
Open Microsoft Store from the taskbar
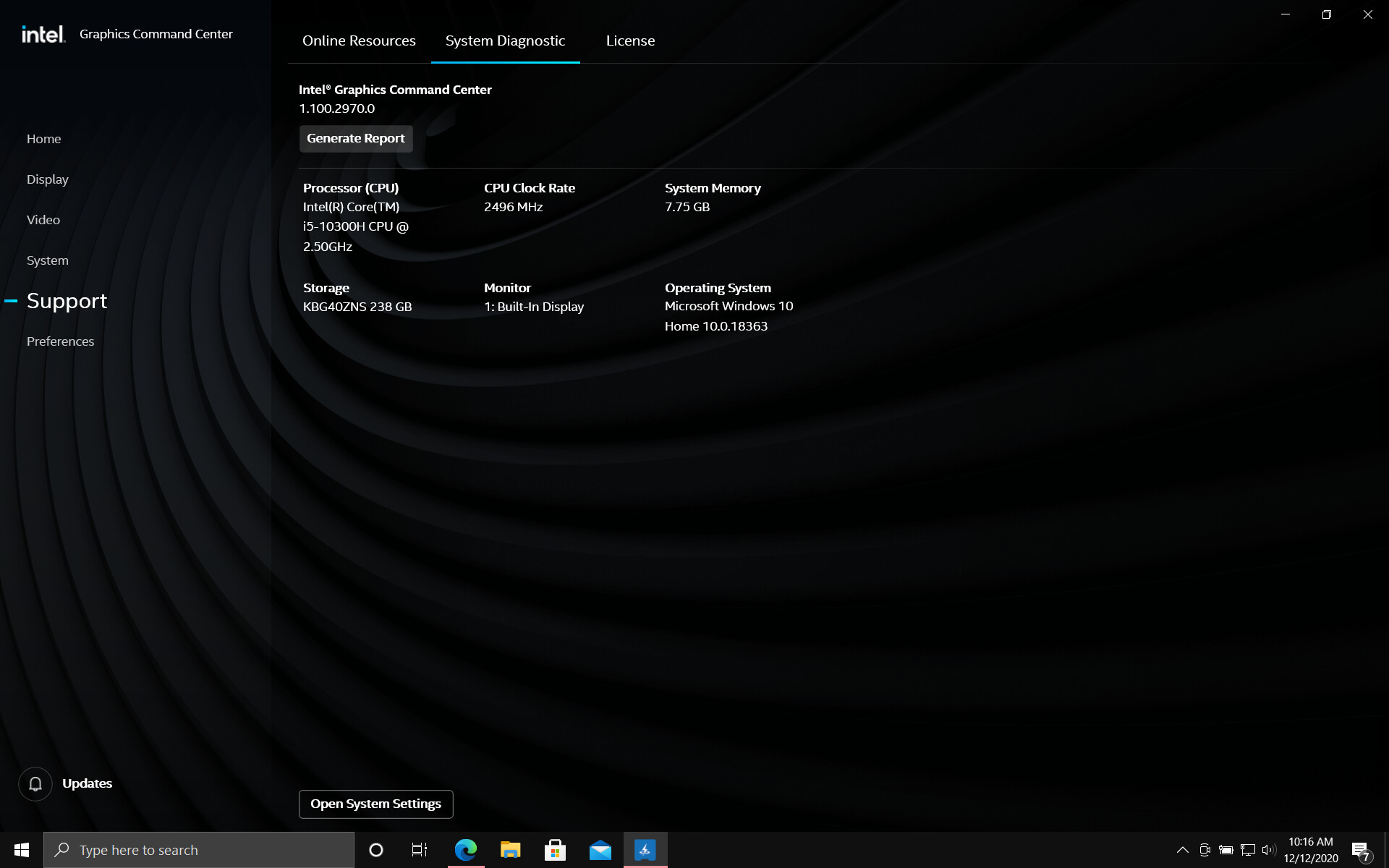click(556, 850)
